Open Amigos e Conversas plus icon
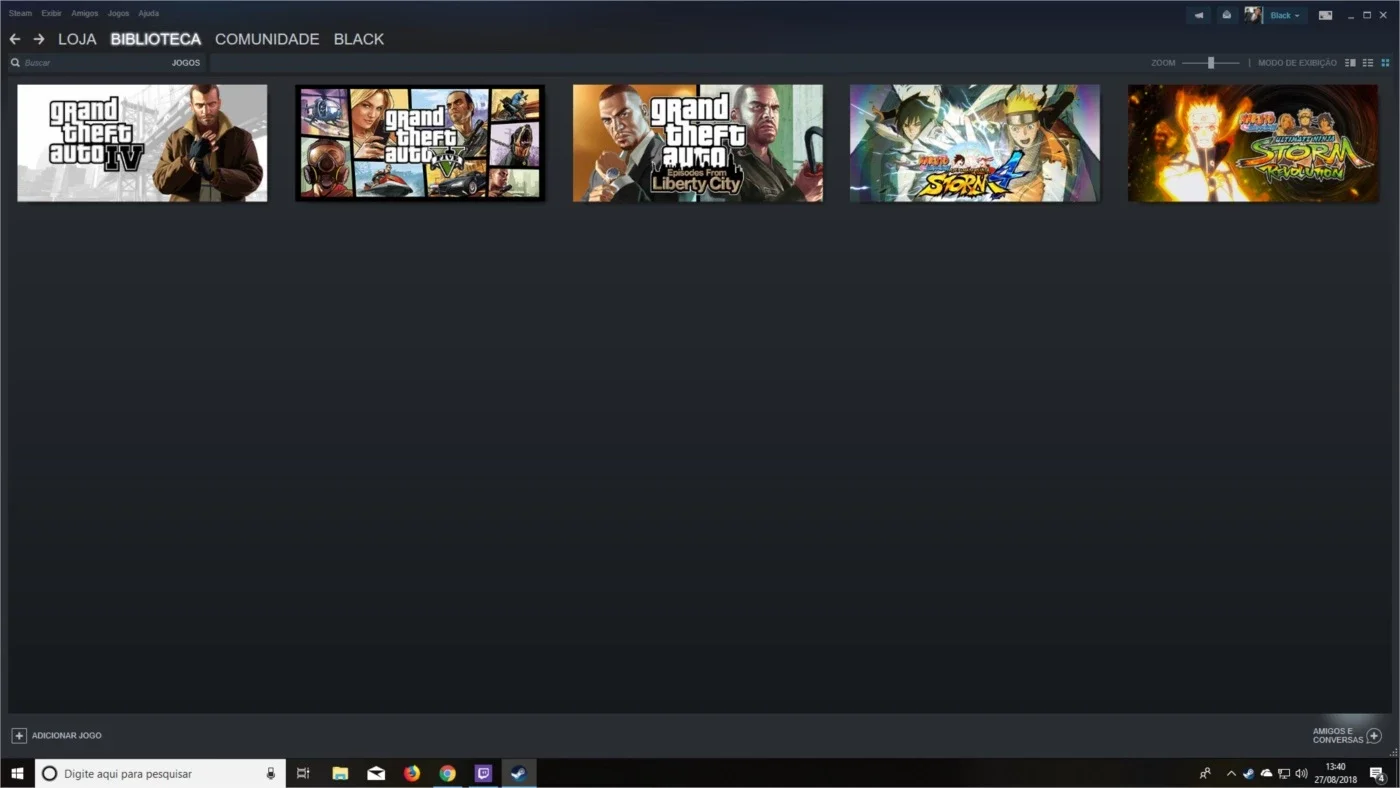1400x788 pixels. [1374, 736]
